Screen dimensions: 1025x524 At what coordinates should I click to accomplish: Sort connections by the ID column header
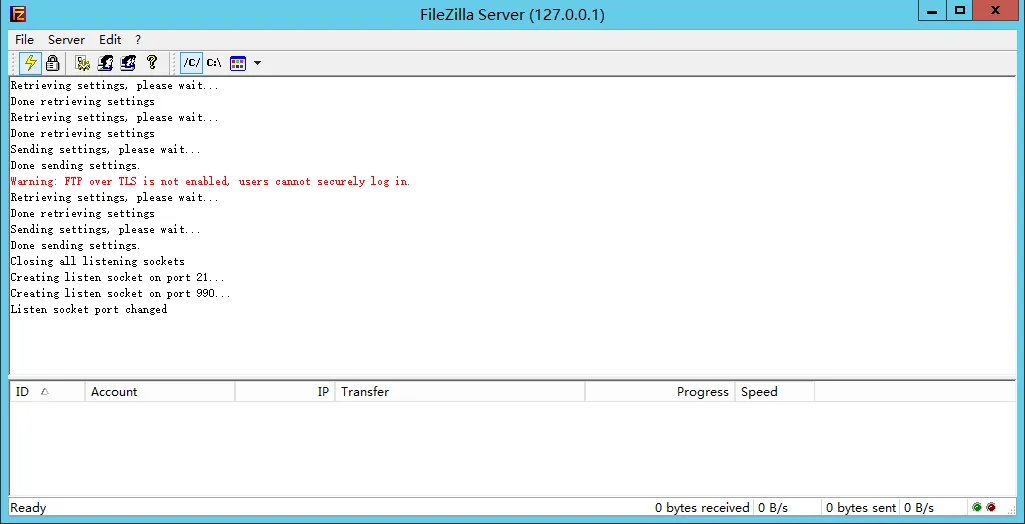click(47, 392)
